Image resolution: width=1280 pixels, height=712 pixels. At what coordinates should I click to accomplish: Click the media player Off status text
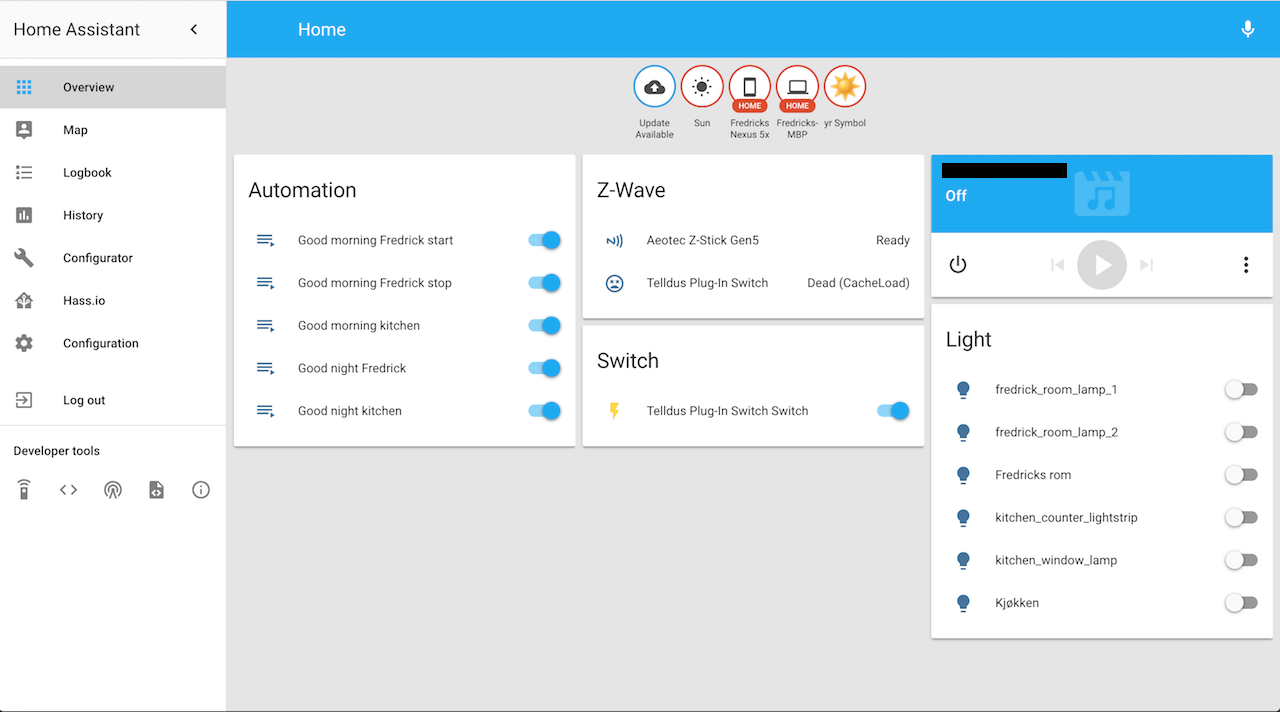pos(956,196)
